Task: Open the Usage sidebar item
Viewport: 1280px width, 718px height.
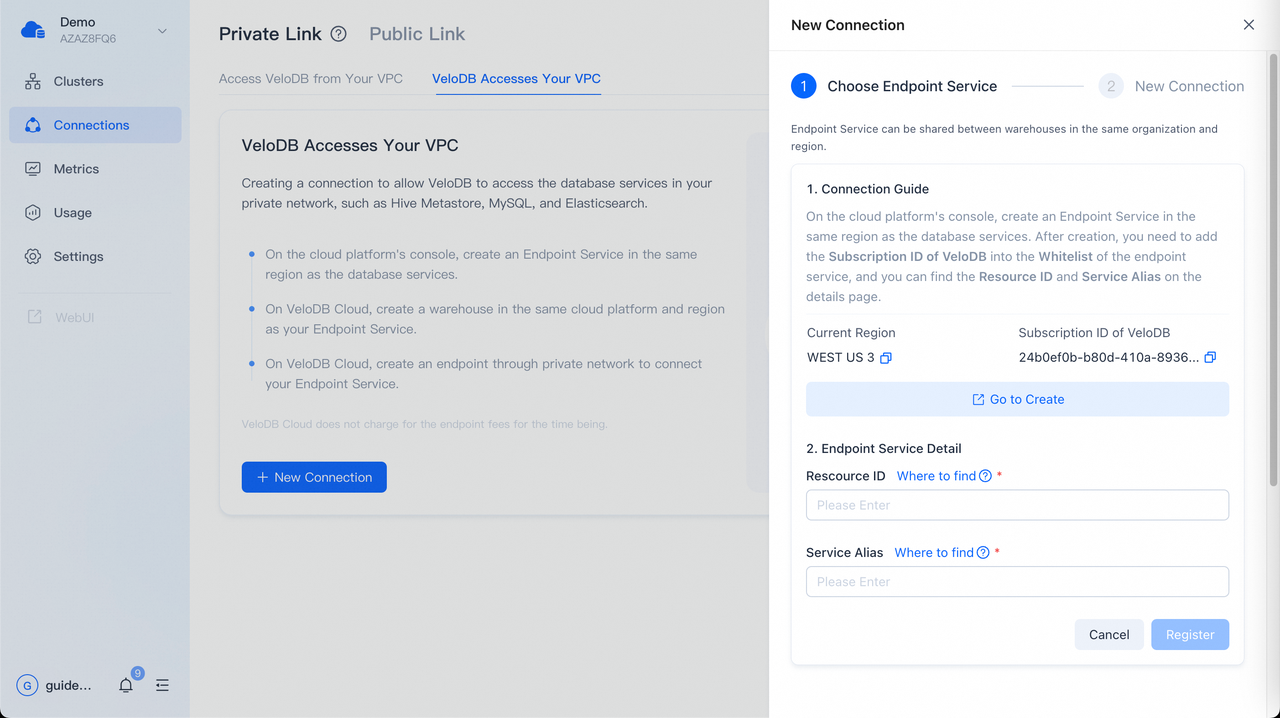Action: coord(72,213)
